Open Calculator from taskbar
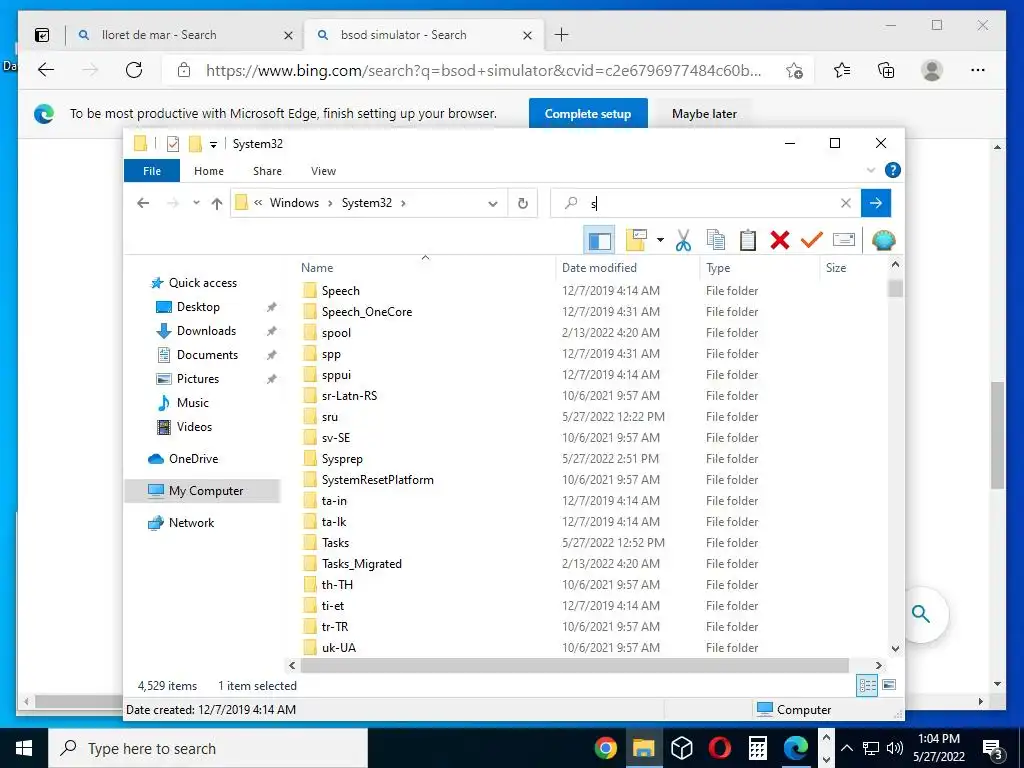The width and height of the screenshot is (1024, 768). [x=758, y=748]
